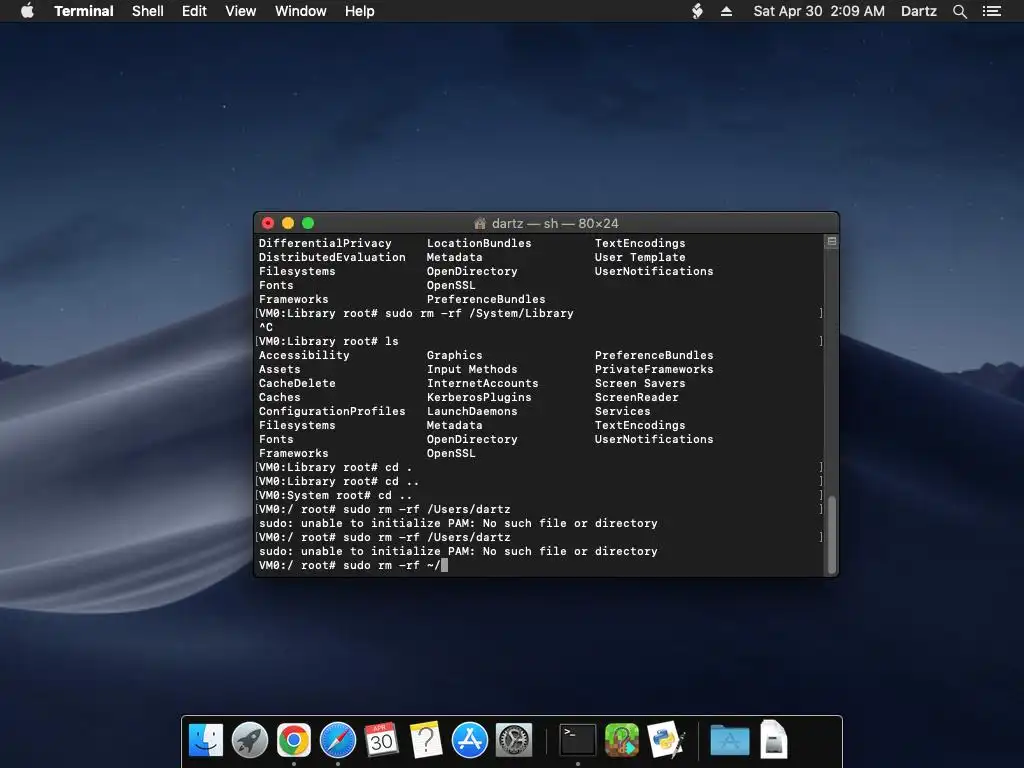
Task: Open App Store from the Dock
Action: (470, 740)
